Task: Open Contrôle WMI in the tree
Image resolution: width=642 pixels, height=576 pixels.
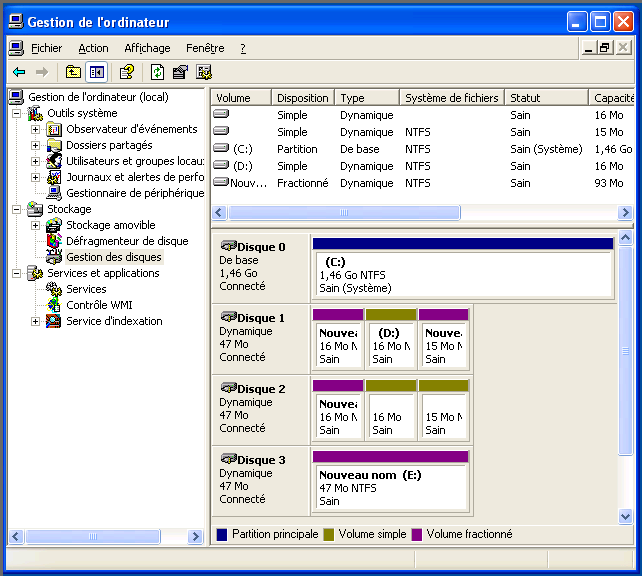Action: tap(99, 305)
